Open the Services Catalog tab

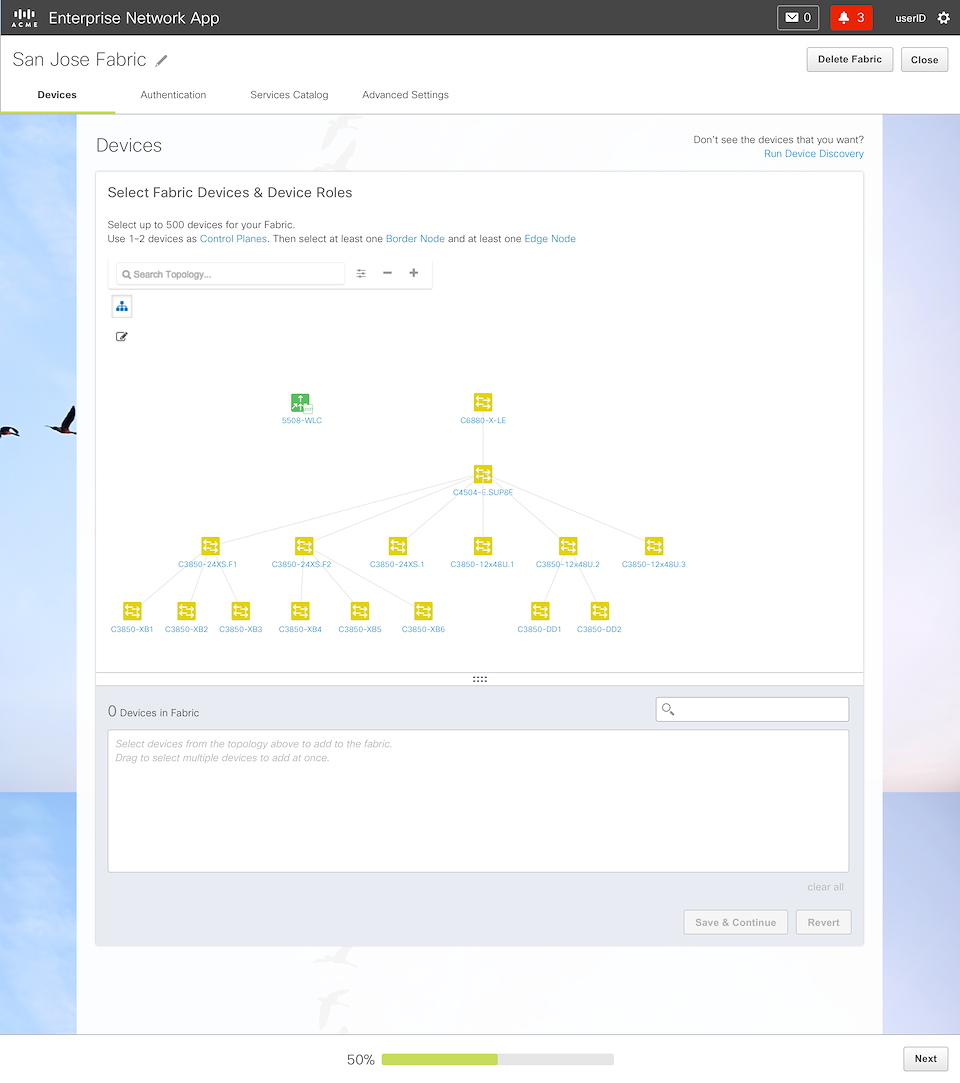[x=289, y=95]
